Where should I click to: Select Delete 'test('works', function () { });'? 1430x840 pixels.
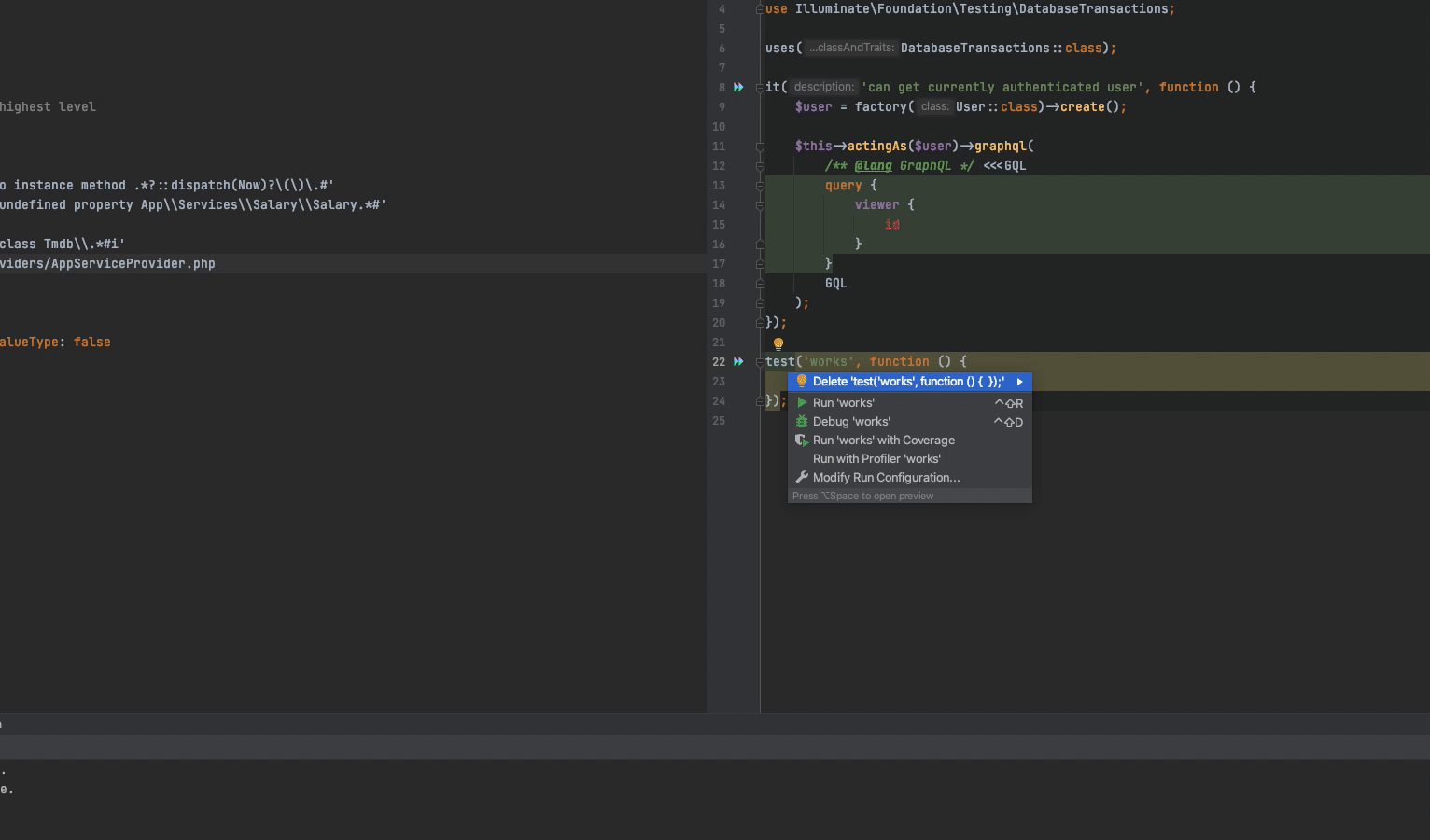click(x=910, y=382)
